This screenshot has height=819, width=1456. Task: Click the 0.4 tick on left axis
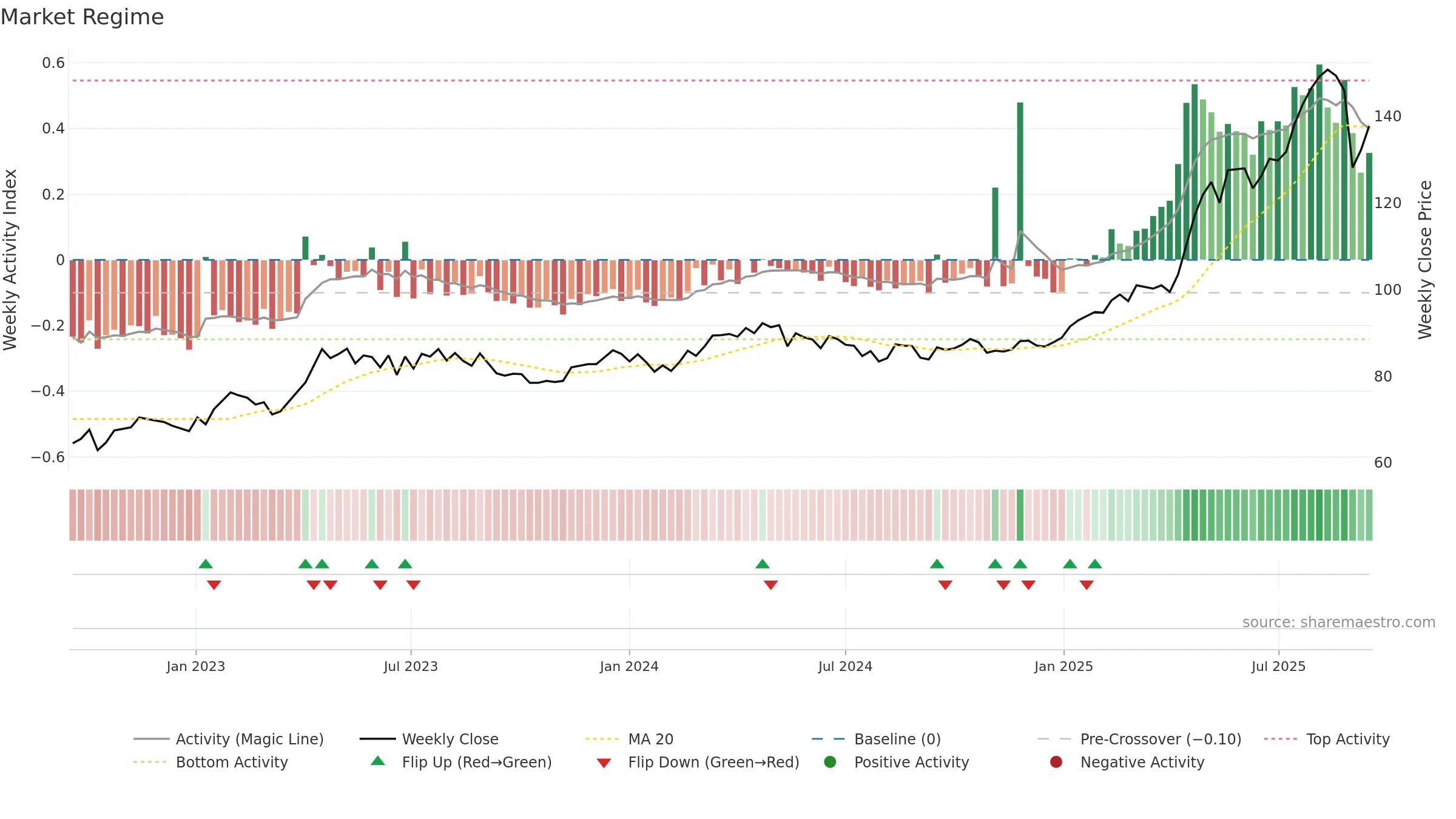coord(53,129)
